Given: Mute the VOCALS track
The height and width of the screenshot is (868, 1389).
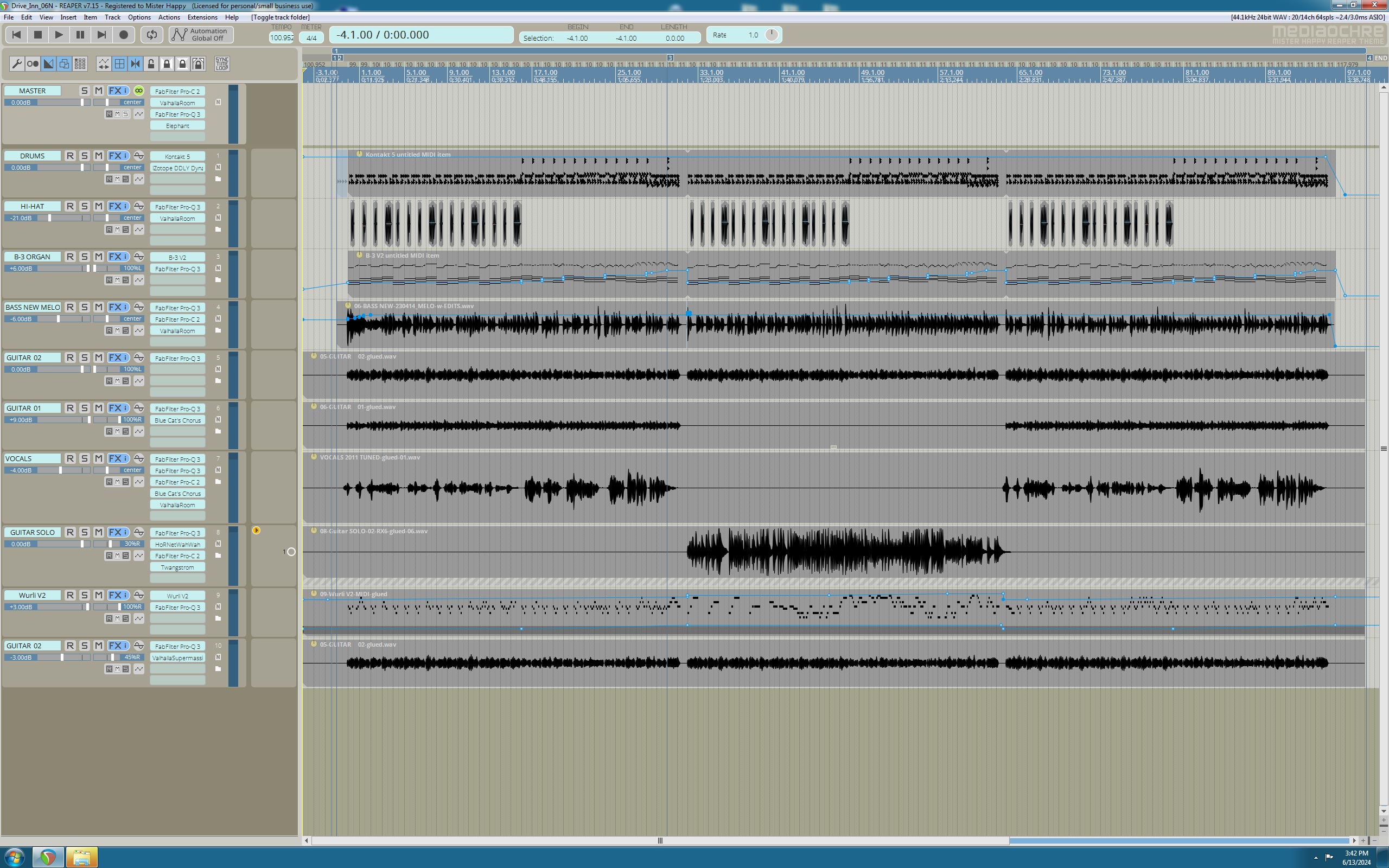Looking at the screenshot, I should tap(99, 459).
